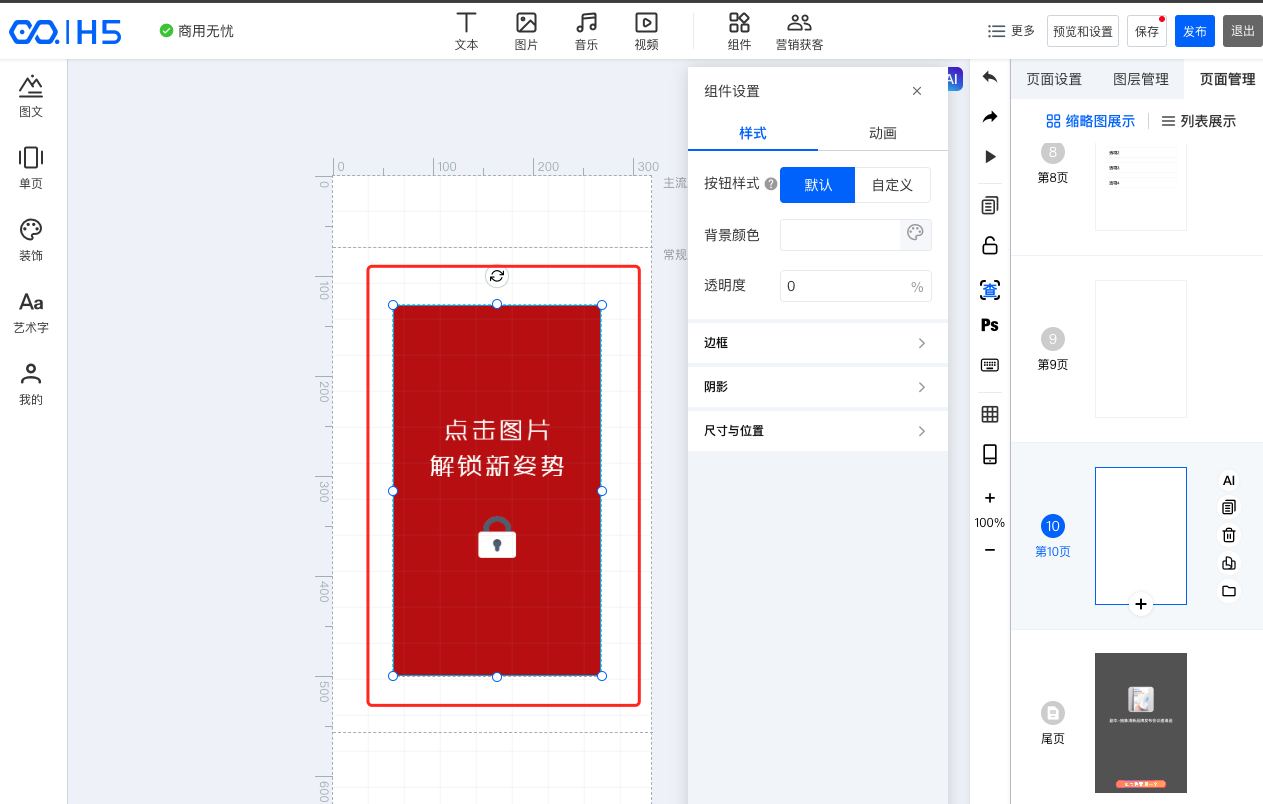
Task: Switch to the 页面设置 tab
Action: 1054,79
